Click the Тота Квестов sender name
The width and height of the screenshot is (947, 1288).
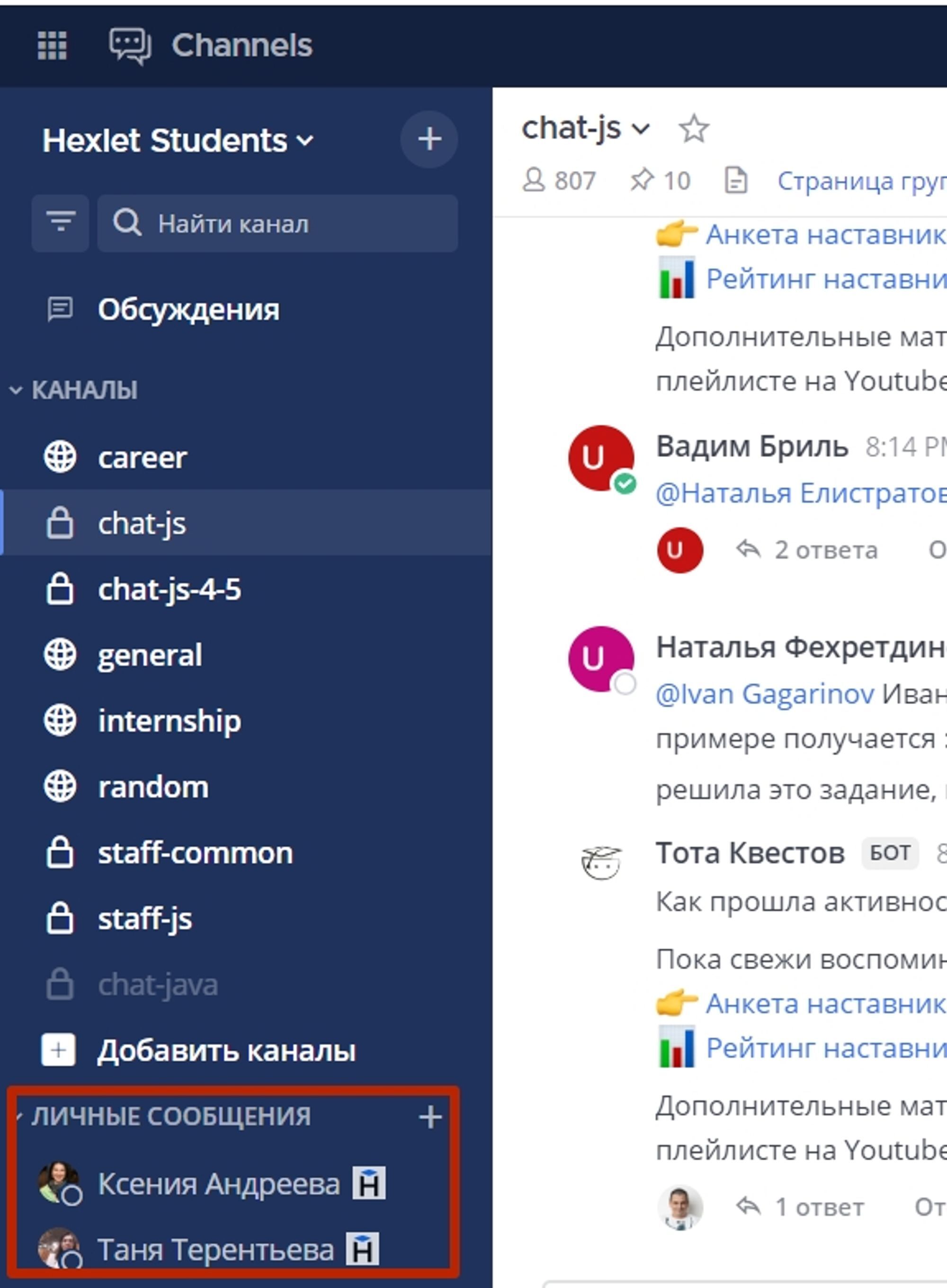tap(750, 853)
